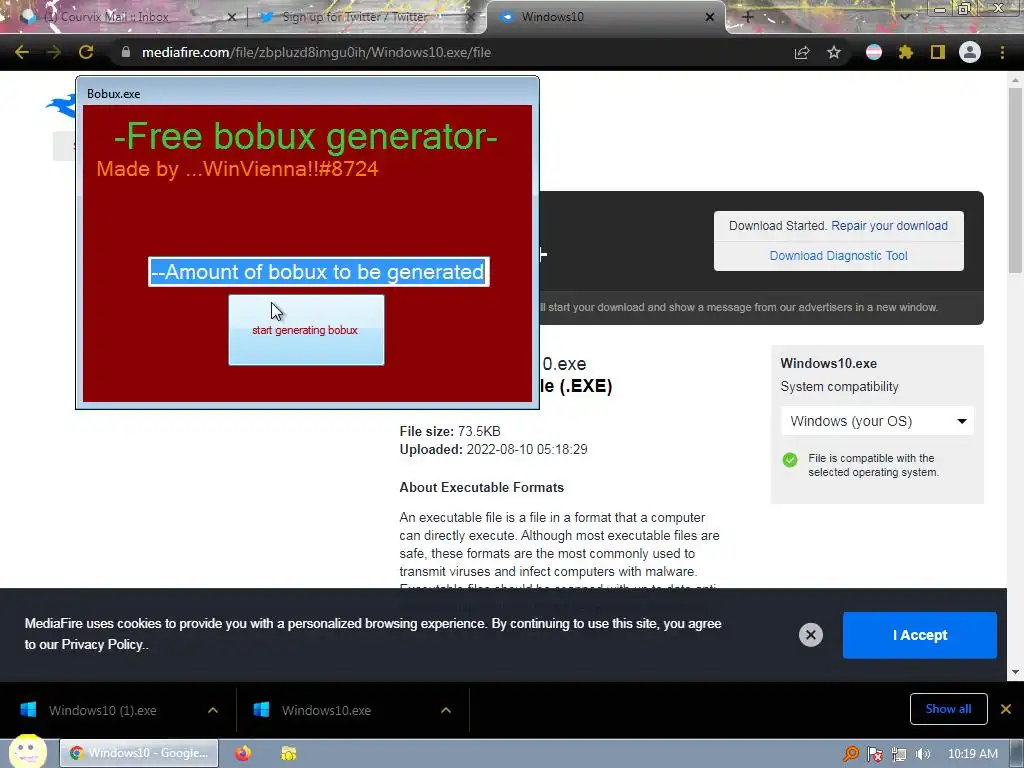Dismiss the cookie notice with X
The width and height of the screenshot is (1024, 768).
(810, 635)
